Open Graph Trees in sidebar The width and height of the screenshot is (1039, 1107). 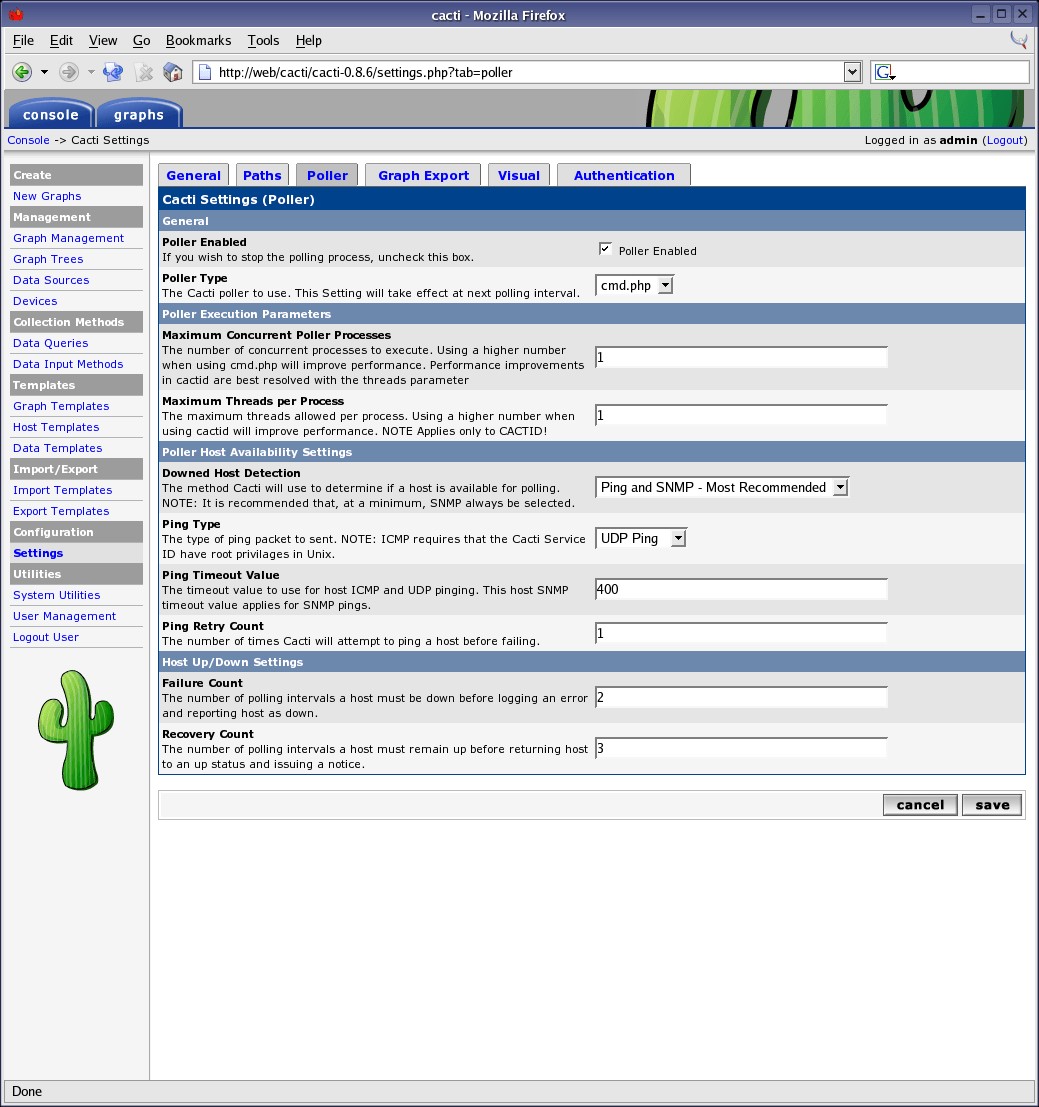click(x=48, y=259)
